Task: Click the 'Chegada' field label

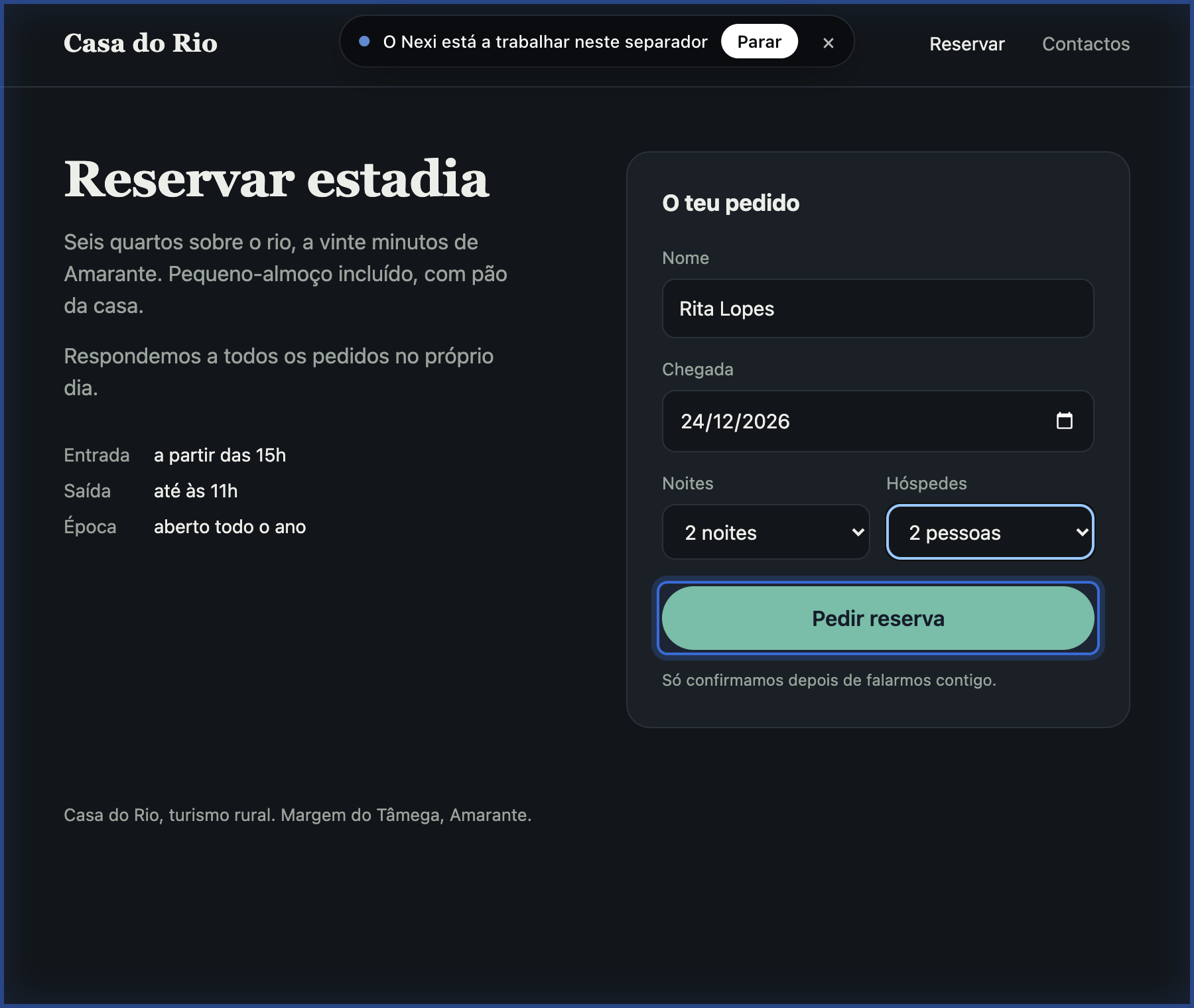Action: tap(697, 369)
